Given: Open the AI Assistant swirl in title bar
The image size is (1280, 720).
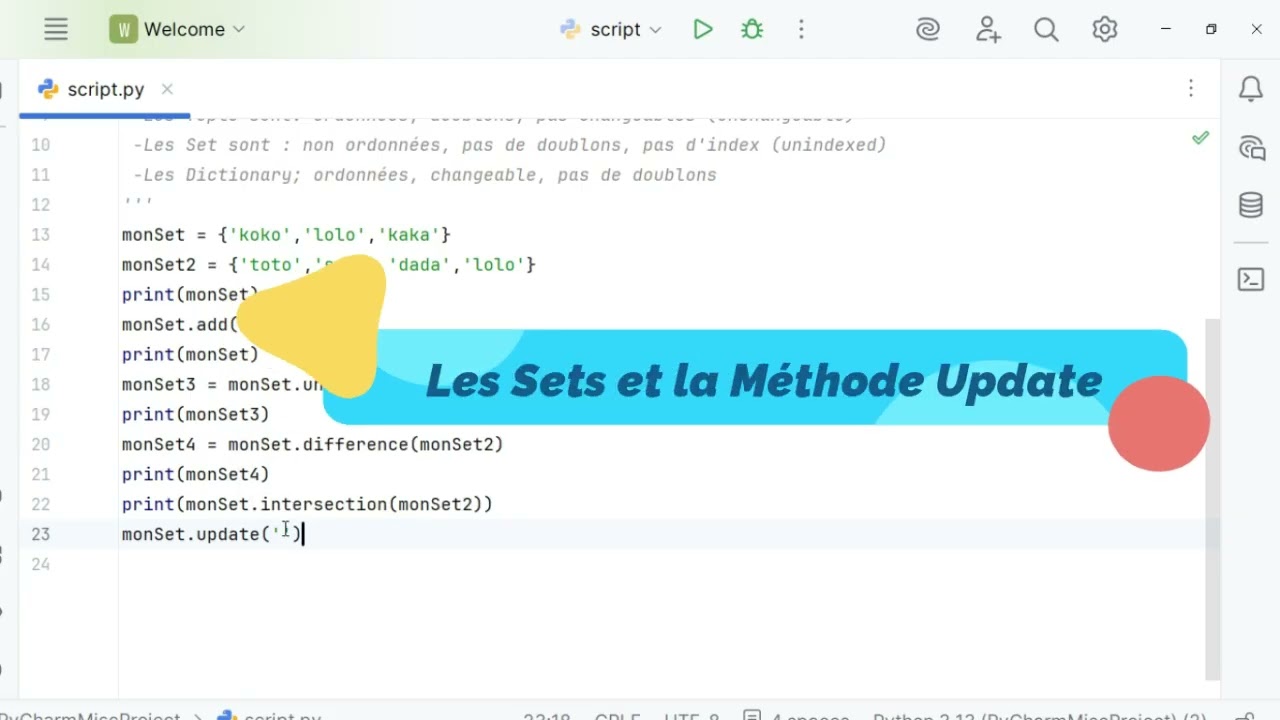Looking at the screenshot, I should pos(928,30).
